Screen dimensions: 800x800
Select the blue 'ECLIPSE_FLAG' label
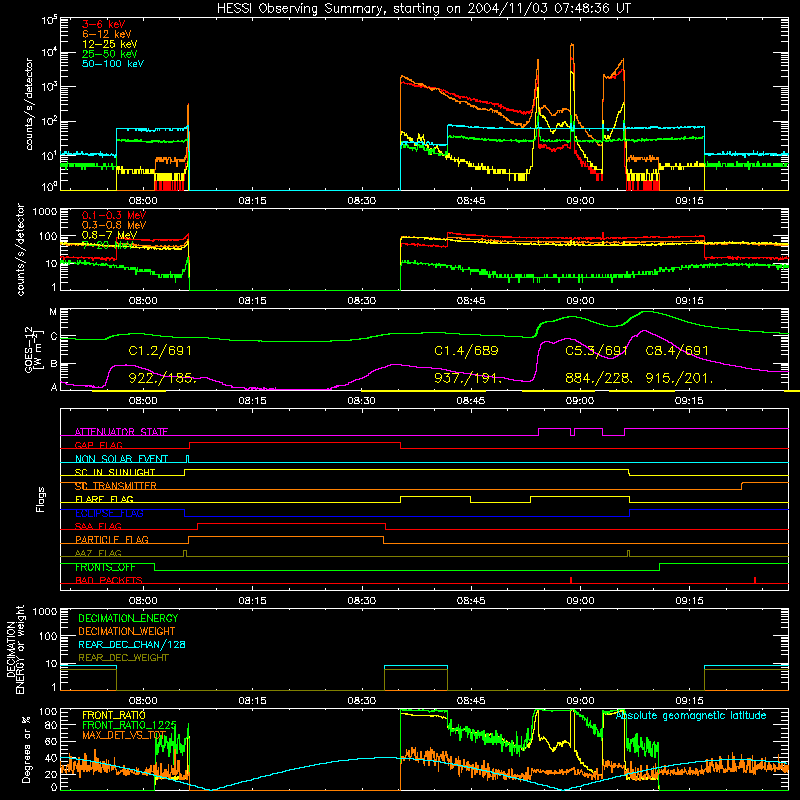coord(109,513)
